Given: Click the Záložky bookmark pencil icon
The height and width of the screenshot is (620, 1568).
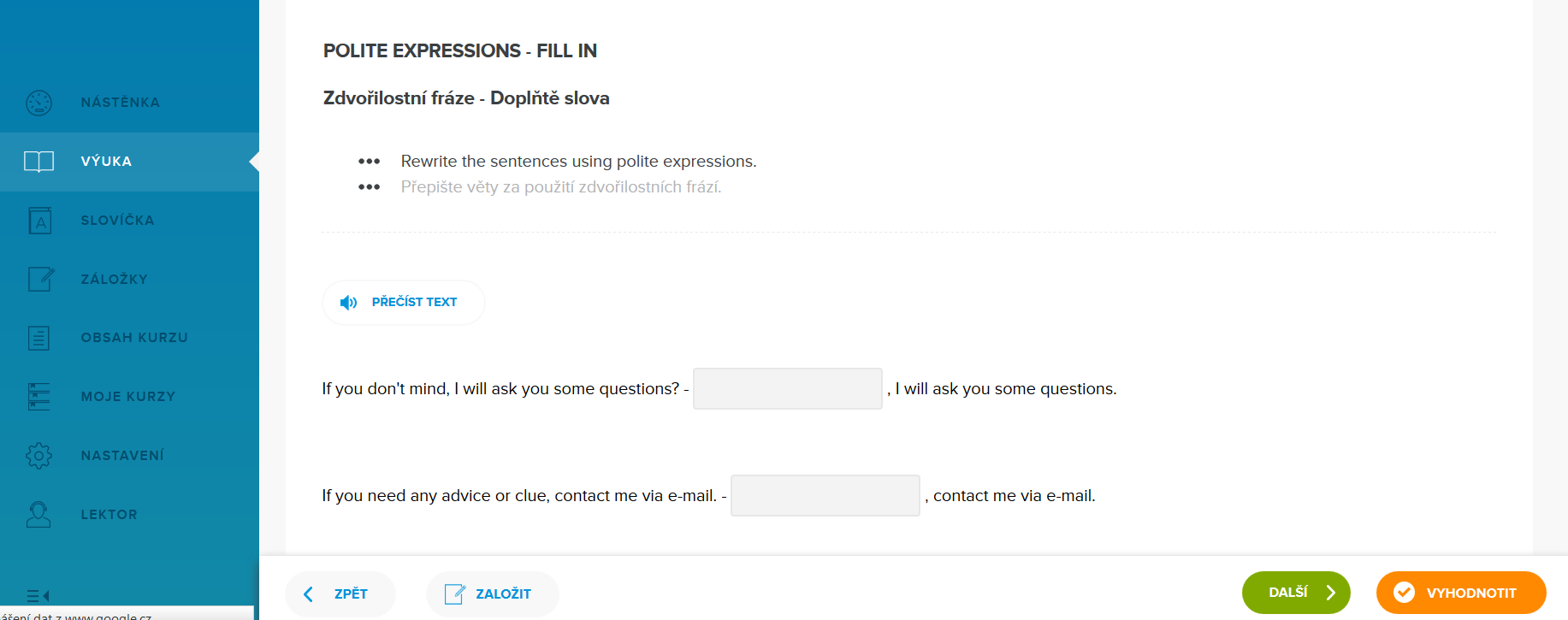Looking at the screenshot, I should pos(39,279).
